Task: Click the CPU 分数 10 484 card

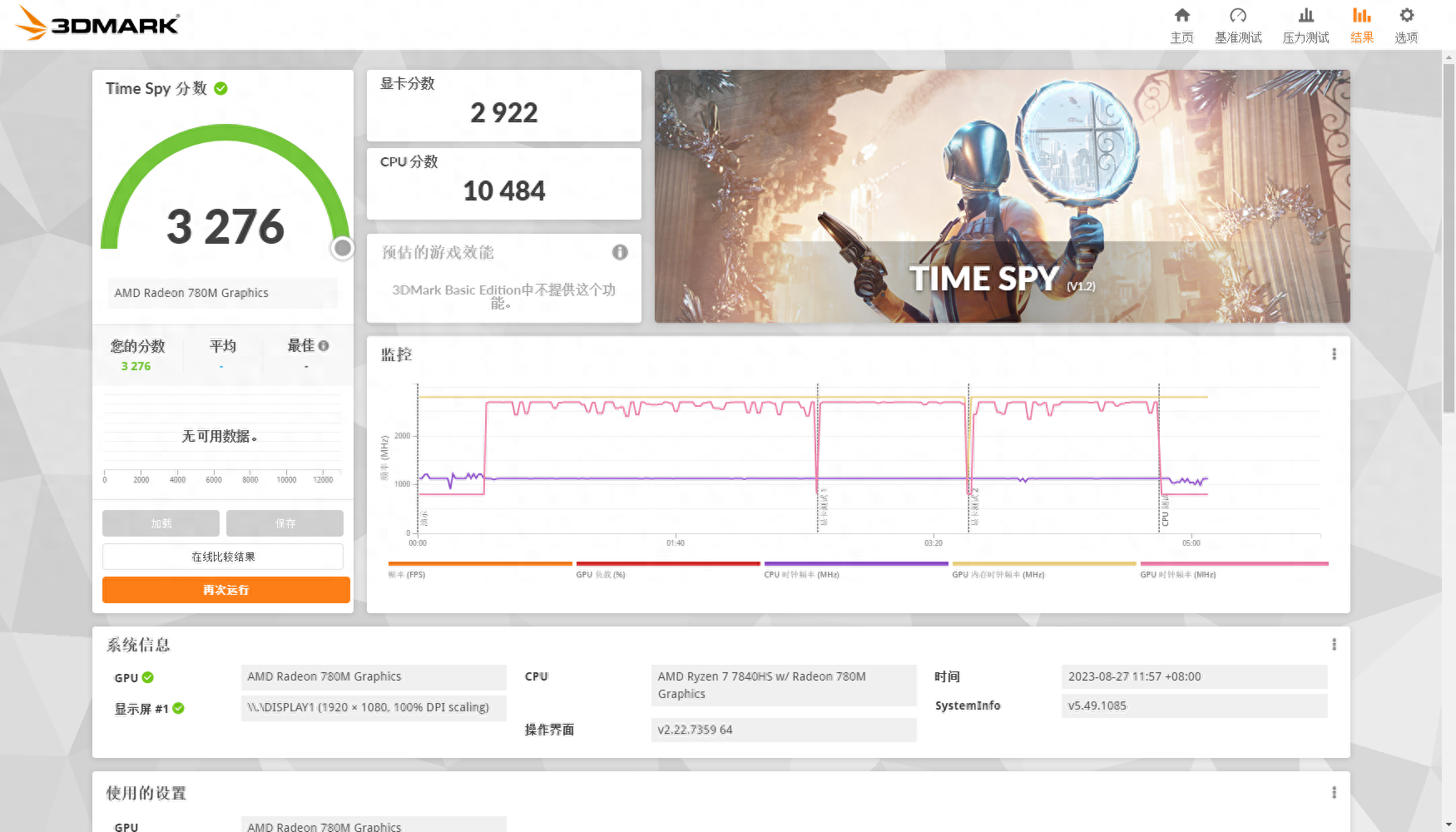Action: coord(504,184)
